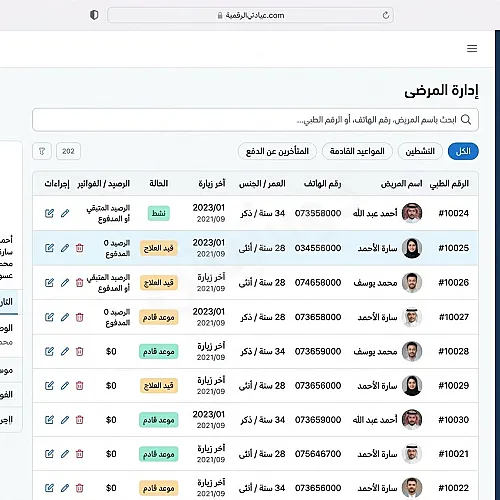
Task: Click the نشط status badge in row #10024
Action: tap(159, 213)
